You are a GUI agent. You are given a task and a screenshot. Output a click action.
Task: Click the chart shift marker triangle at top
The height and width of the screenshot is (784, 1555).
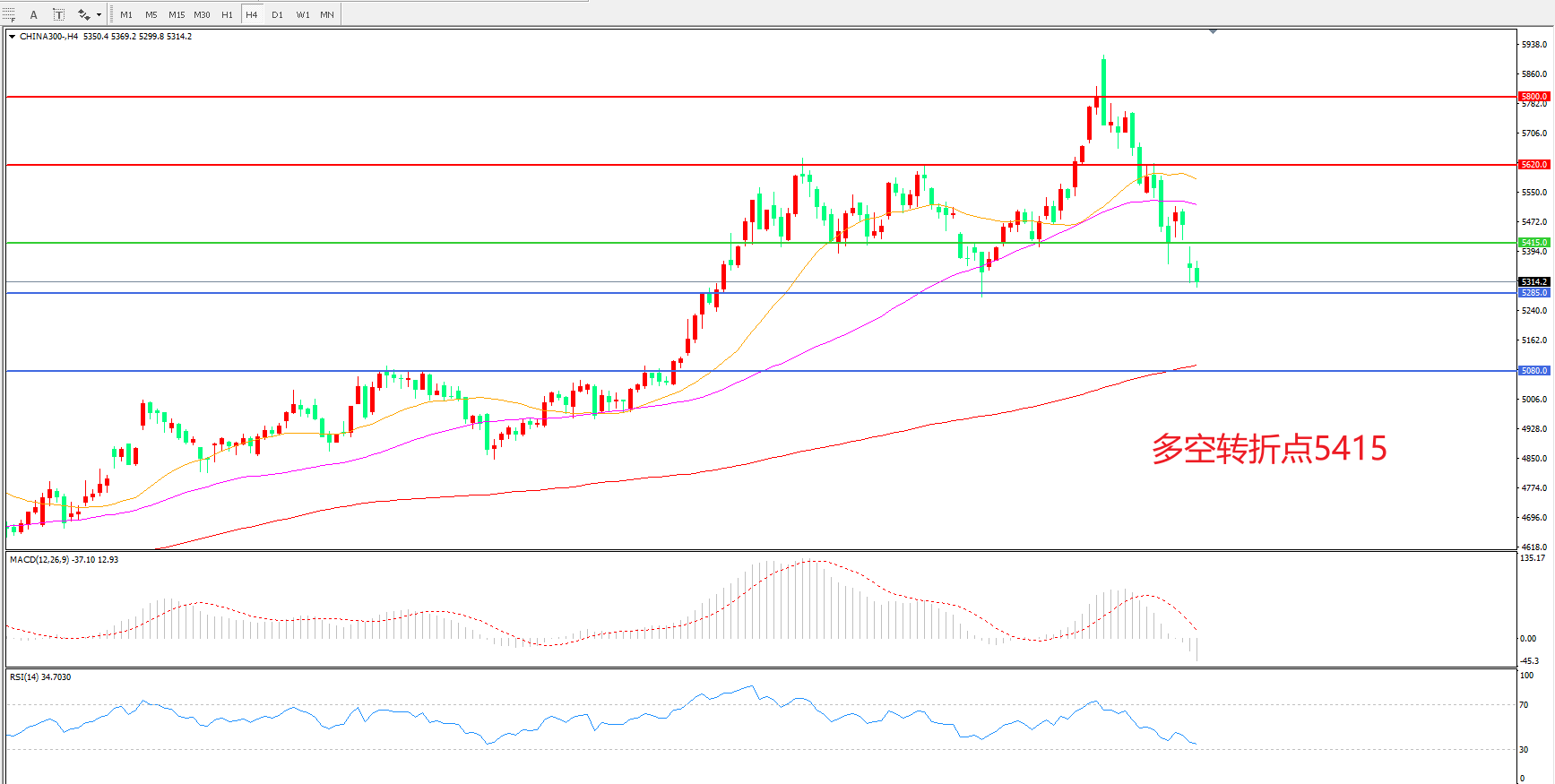(1213, 32)
